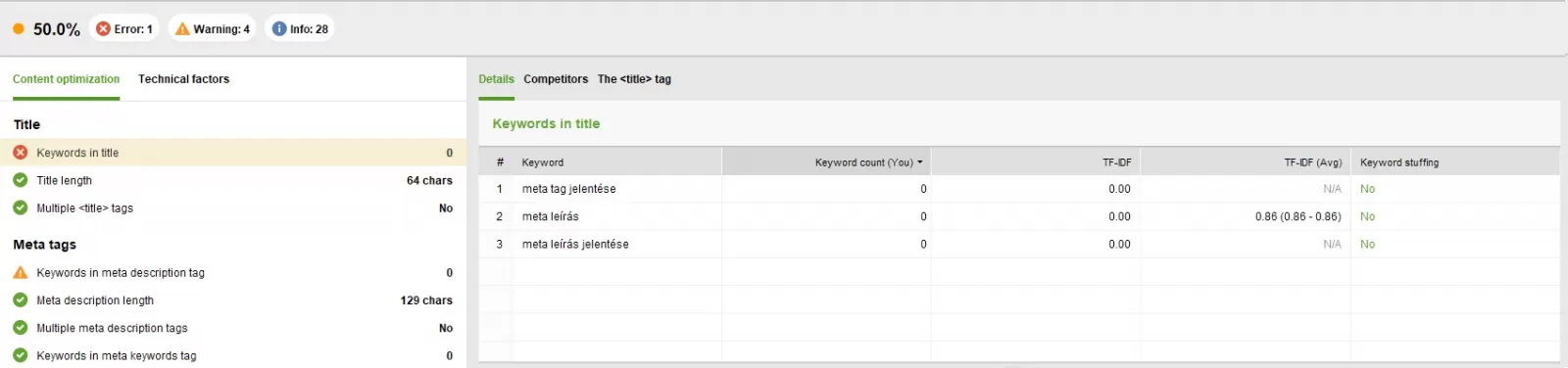Select Keywords in meta keywords tag row

(233, 356)
